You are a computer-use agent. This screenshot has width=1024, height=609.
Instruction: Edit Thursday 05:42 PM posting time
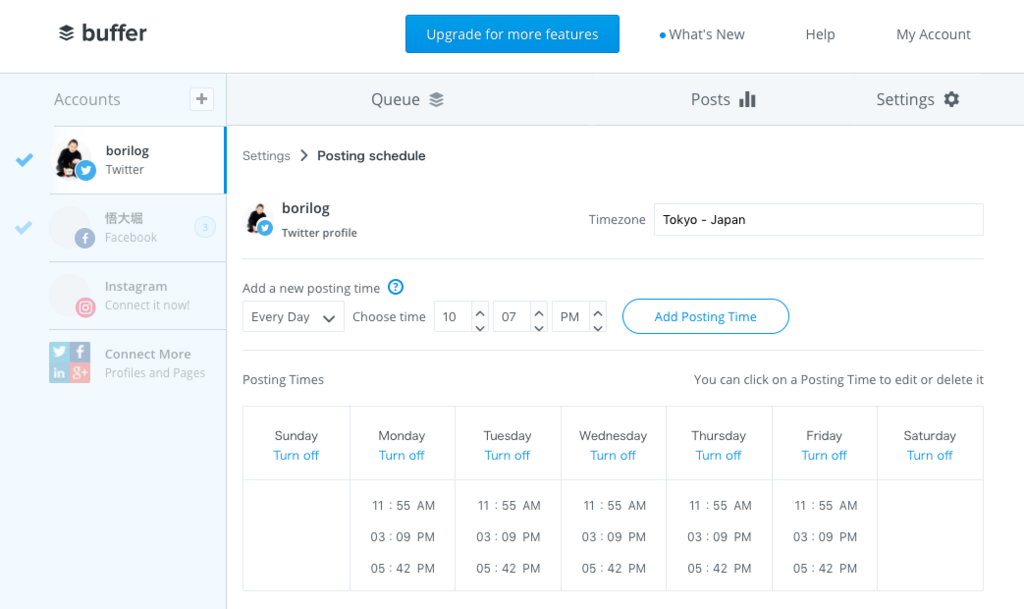point(719,568)
